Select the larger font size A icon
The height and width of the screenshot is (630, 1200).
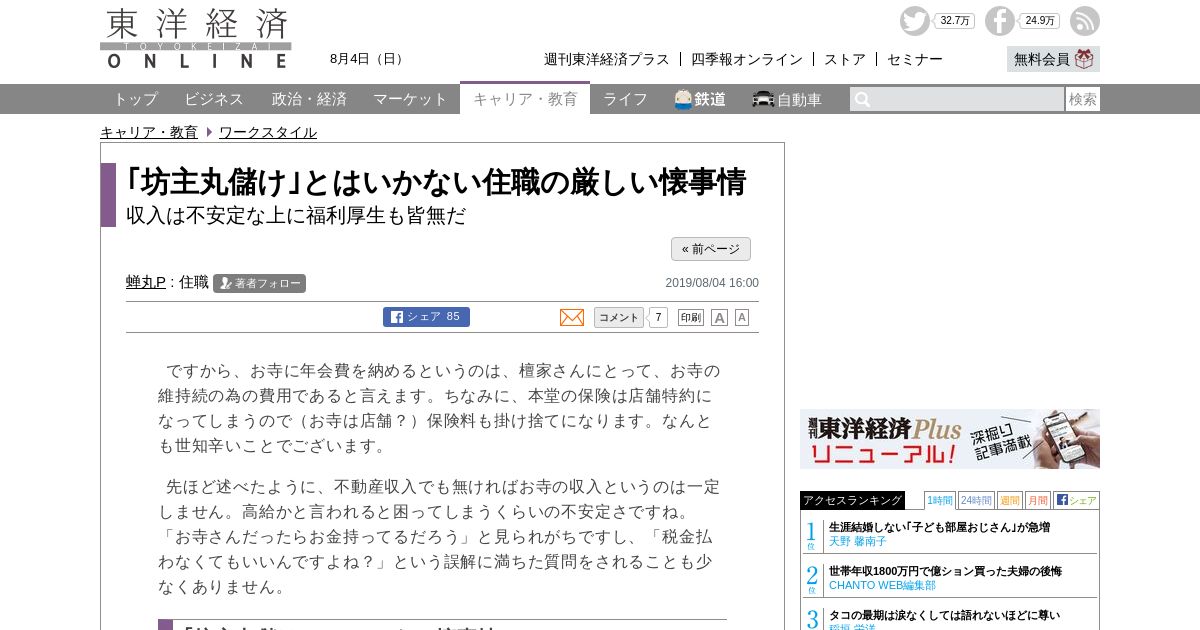pos(719,317)
